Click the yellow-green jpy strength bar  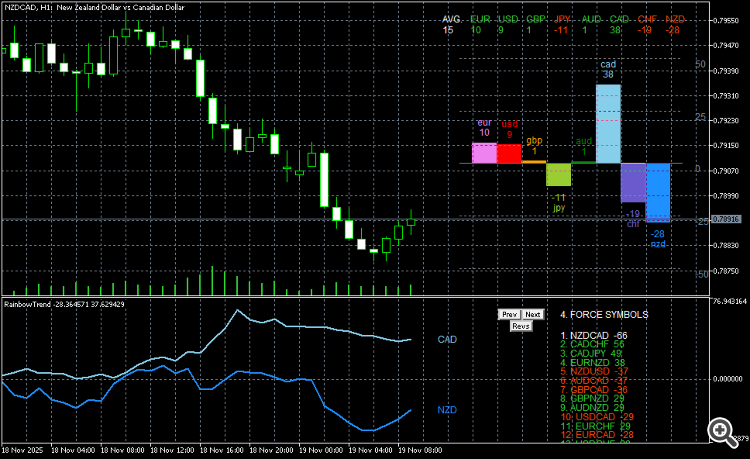pos(559,175)
